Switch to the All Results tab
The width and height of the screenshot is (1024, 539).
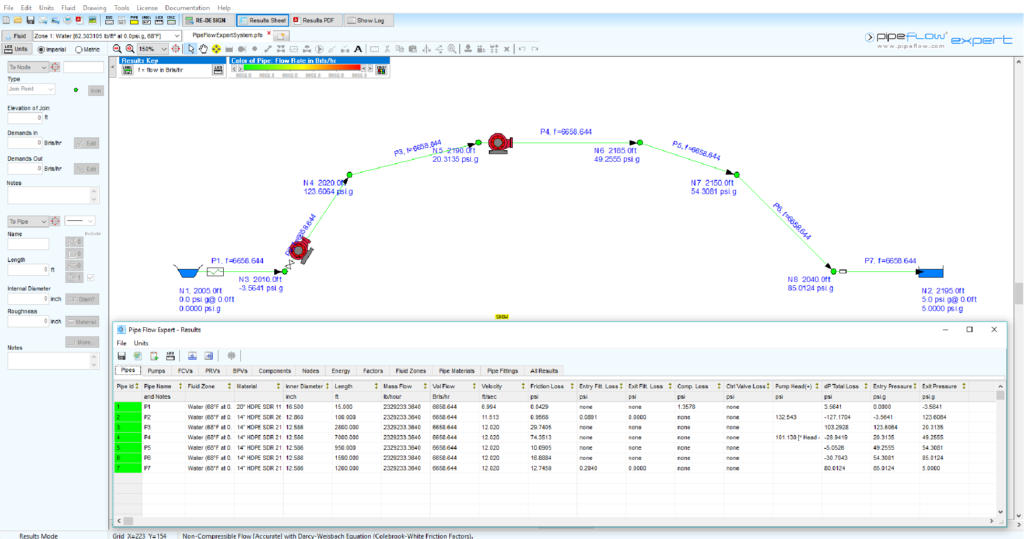coord(543,370)
